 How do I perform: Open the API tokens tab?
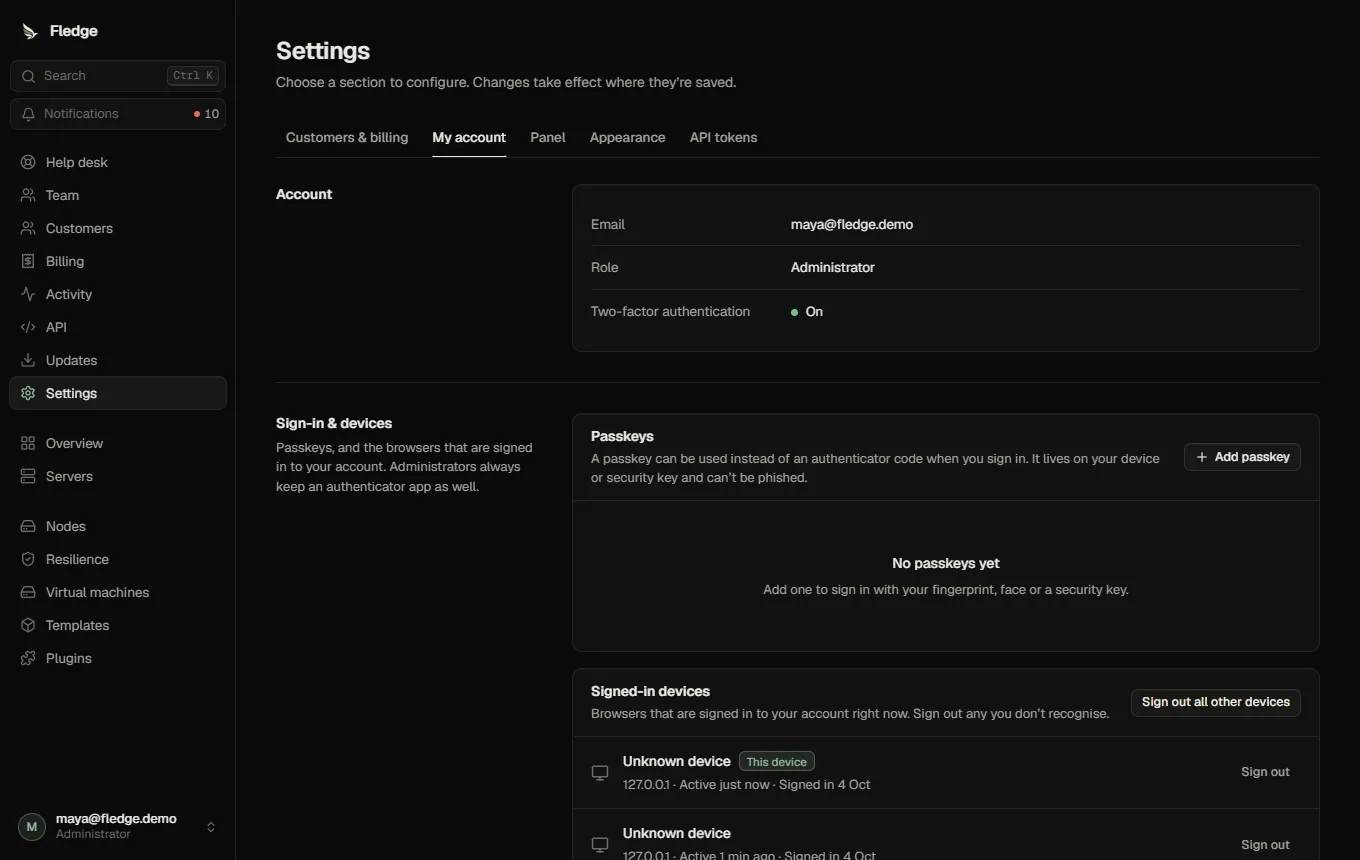(x=723, y=137)
